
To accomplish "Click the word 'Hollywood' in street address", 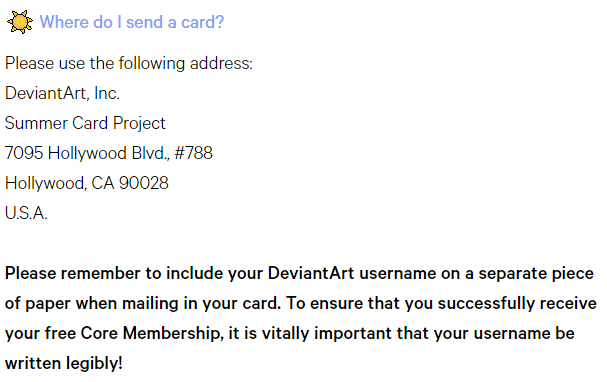I will click(87, 153).
